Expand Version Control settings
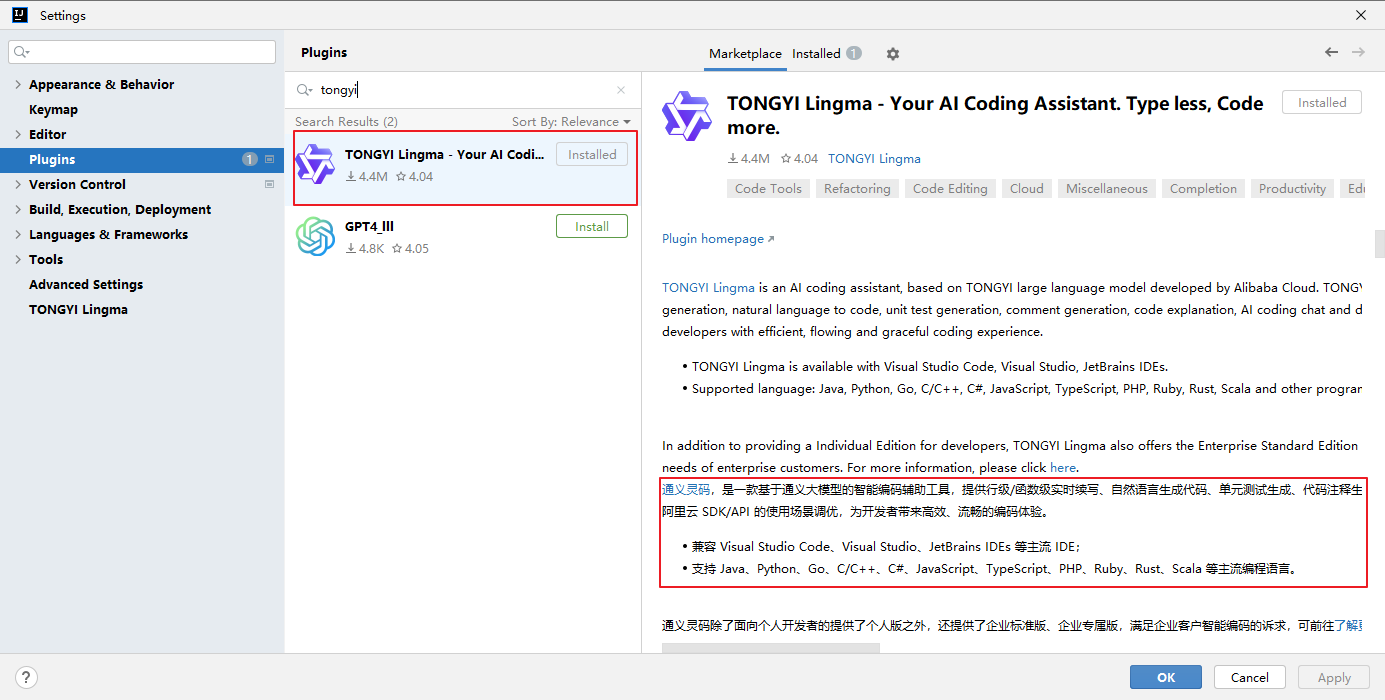 coord(18,185)
